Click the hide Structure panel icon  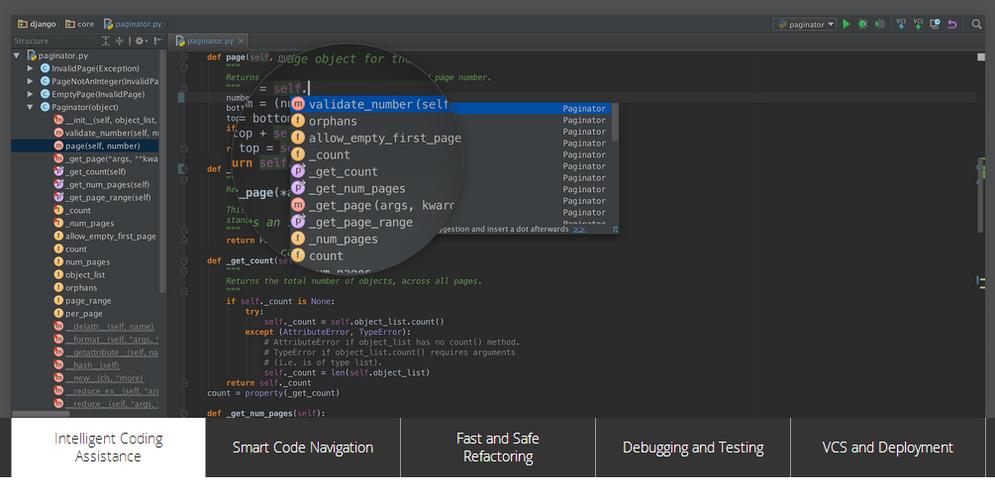[x=157, y=41]
